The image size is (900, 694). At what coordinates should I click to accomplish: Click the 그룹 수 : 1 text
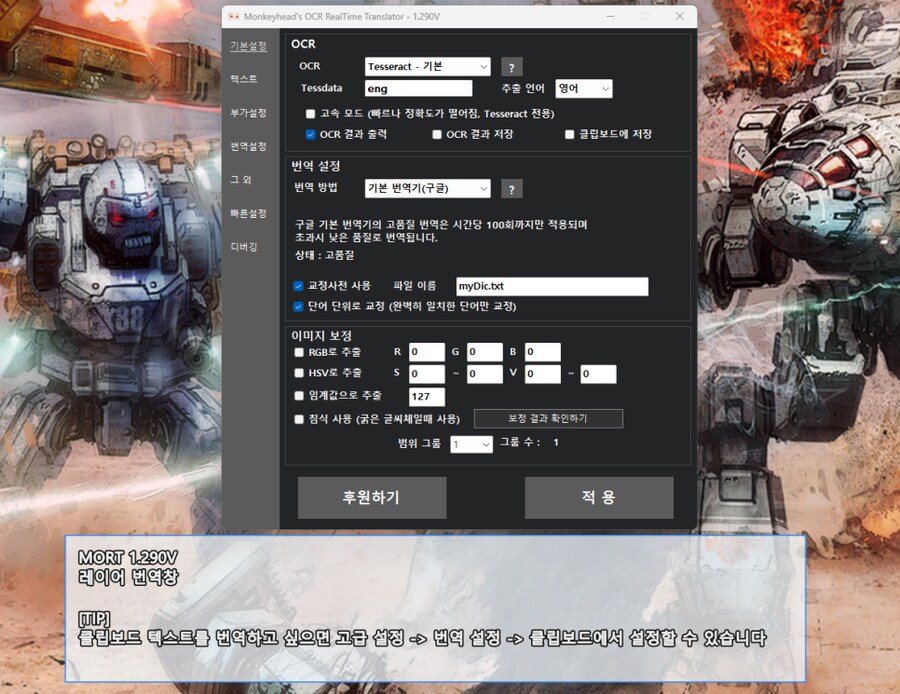click(529, 442)
